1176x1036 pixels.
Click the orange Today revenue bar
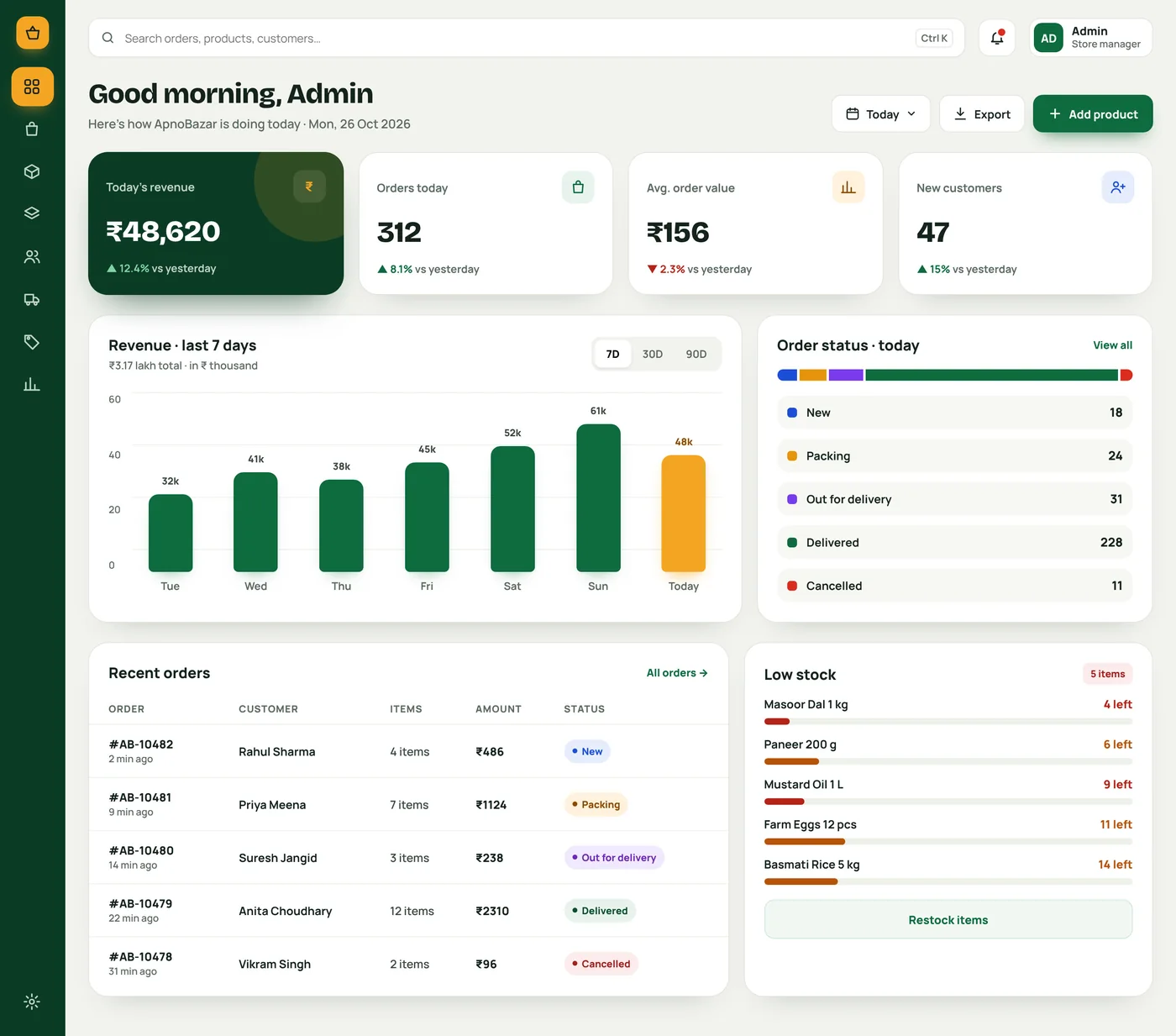click(684, 513)
